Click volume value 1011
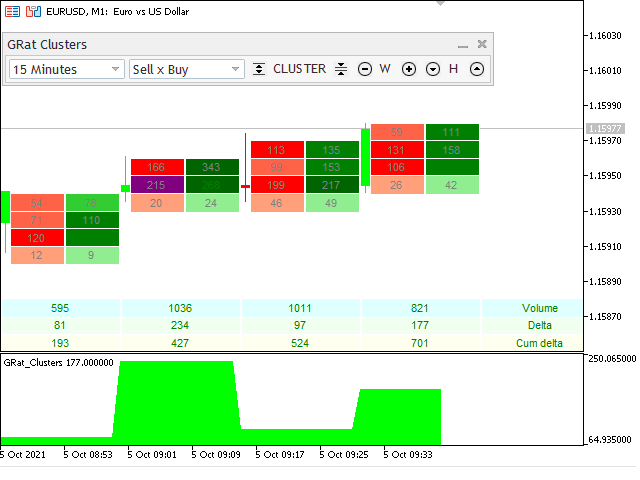This screenshot has width=640, height=480. (300, 308)
